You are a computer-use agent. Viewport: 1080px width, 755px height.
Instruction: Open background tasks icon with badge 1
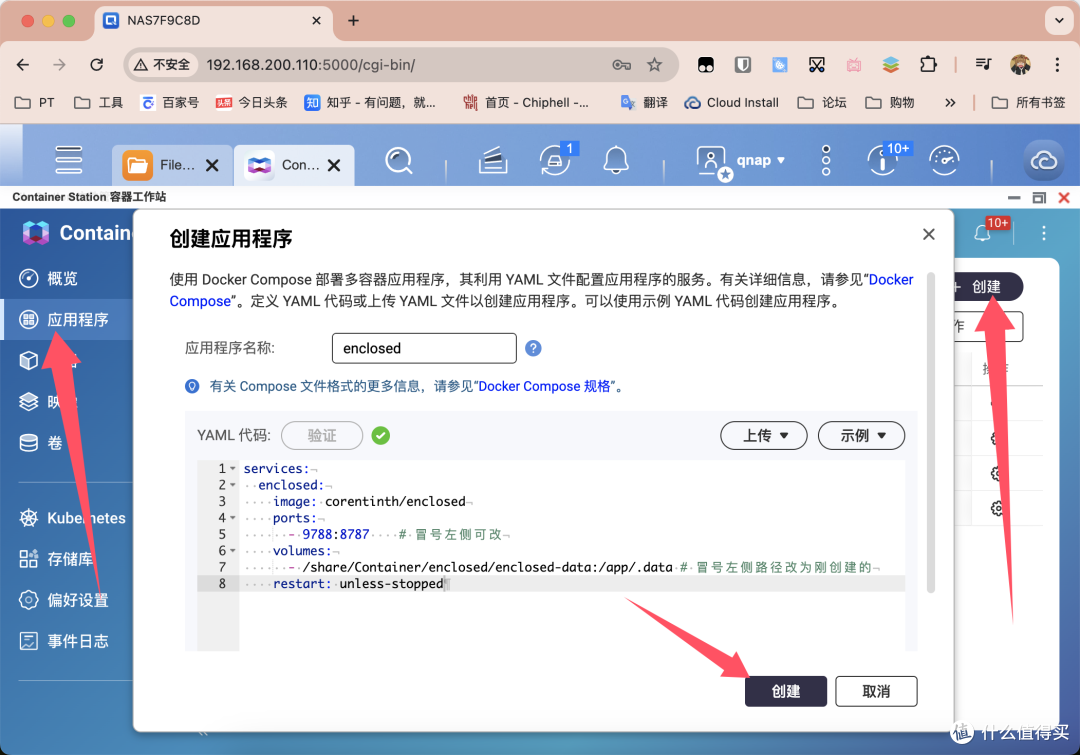tap(554, 160)
